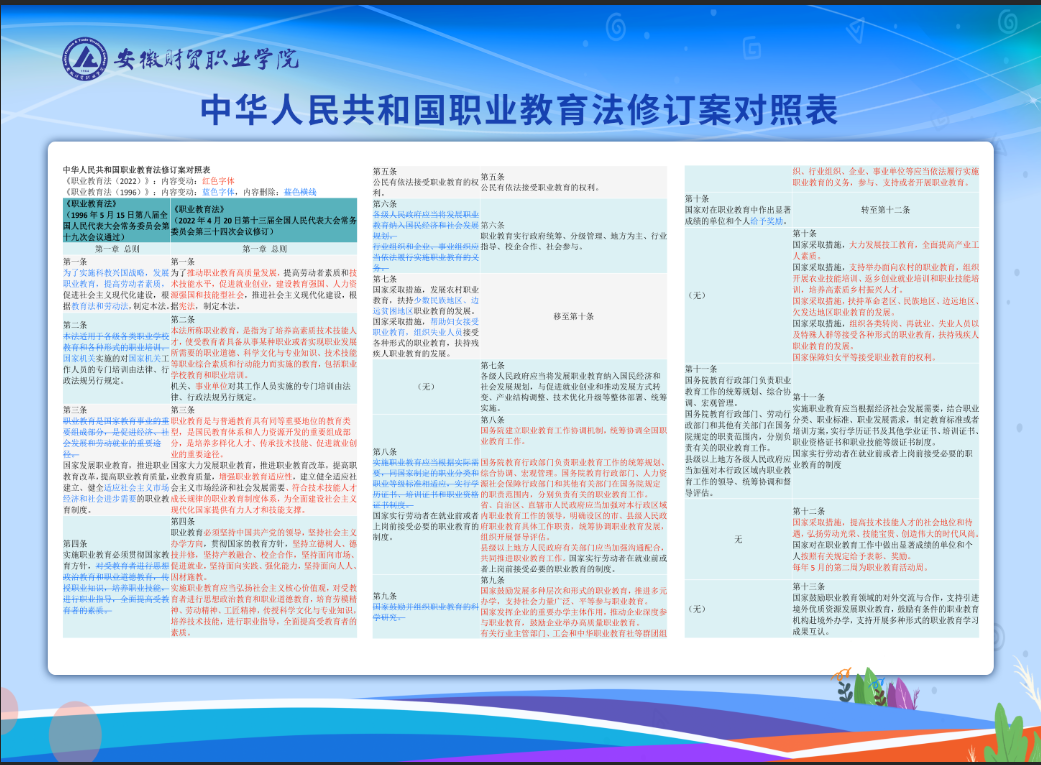Select the 2022 law teal header cell
Screen dimensions: 1041x765
click(x=263, y=221)
